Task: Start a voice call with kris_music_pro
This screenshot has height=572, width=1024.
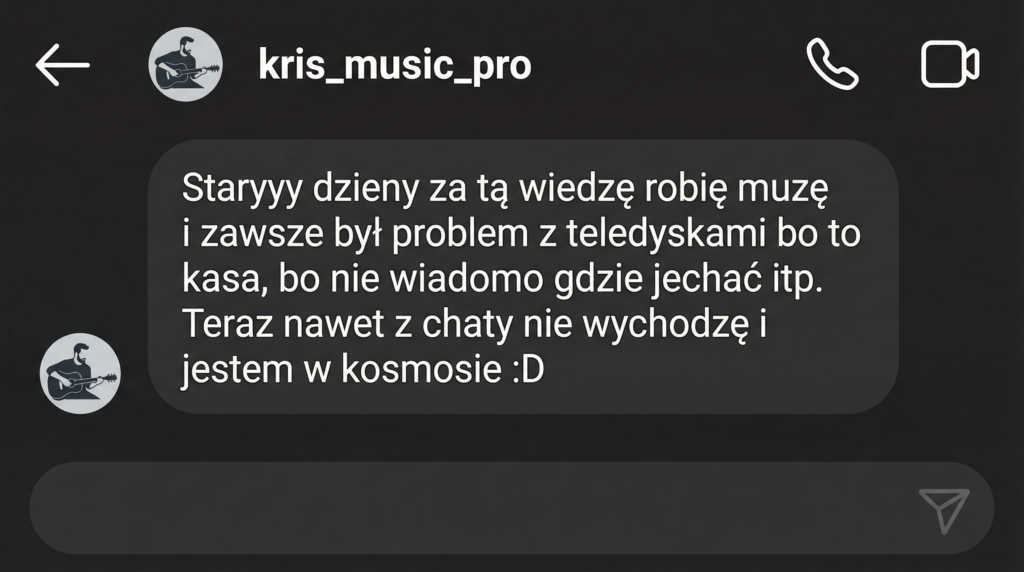Action: [x=832, y=64]
